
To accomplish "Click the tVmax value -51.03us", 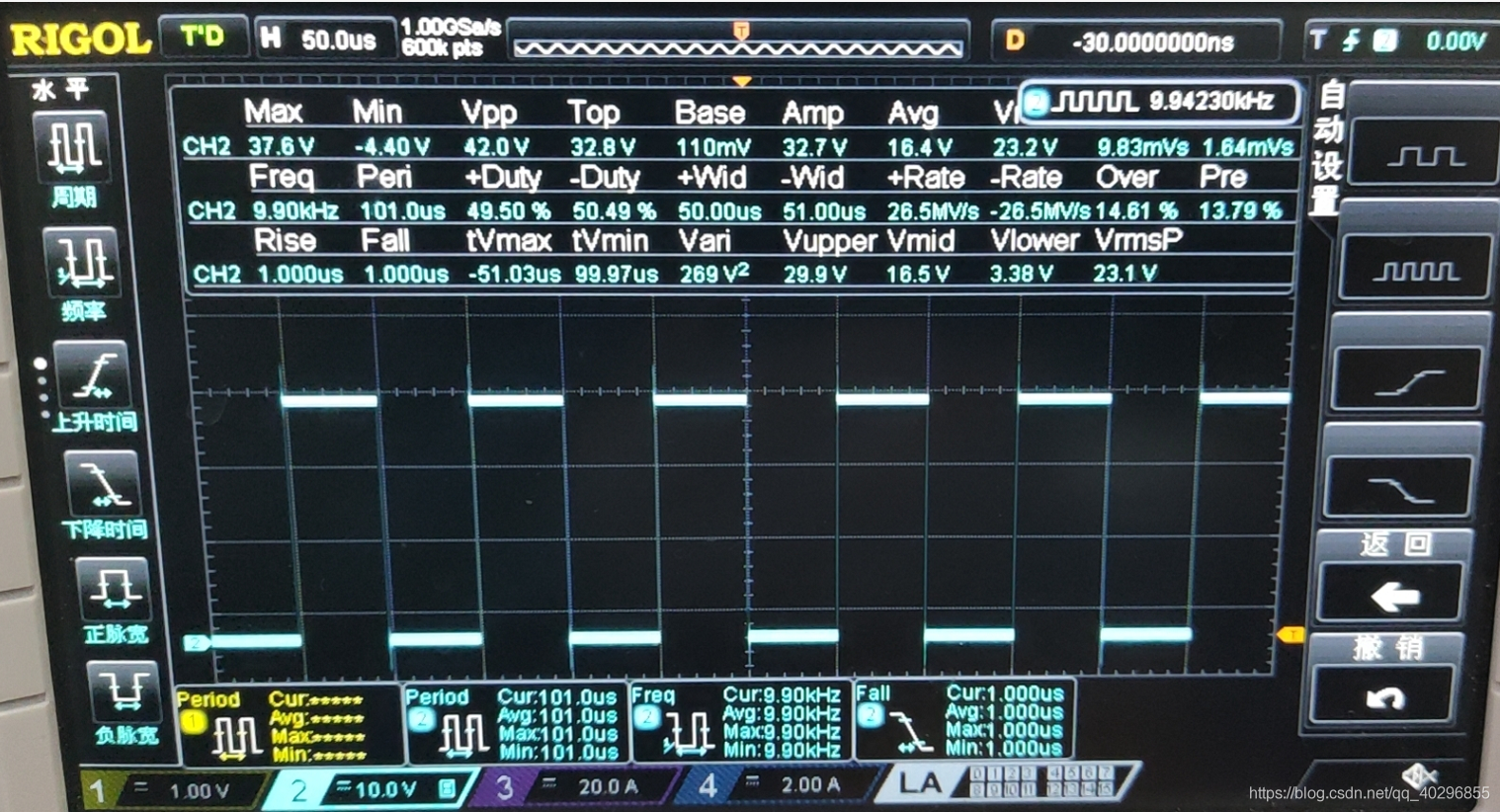I will click(x=513, y=274).
